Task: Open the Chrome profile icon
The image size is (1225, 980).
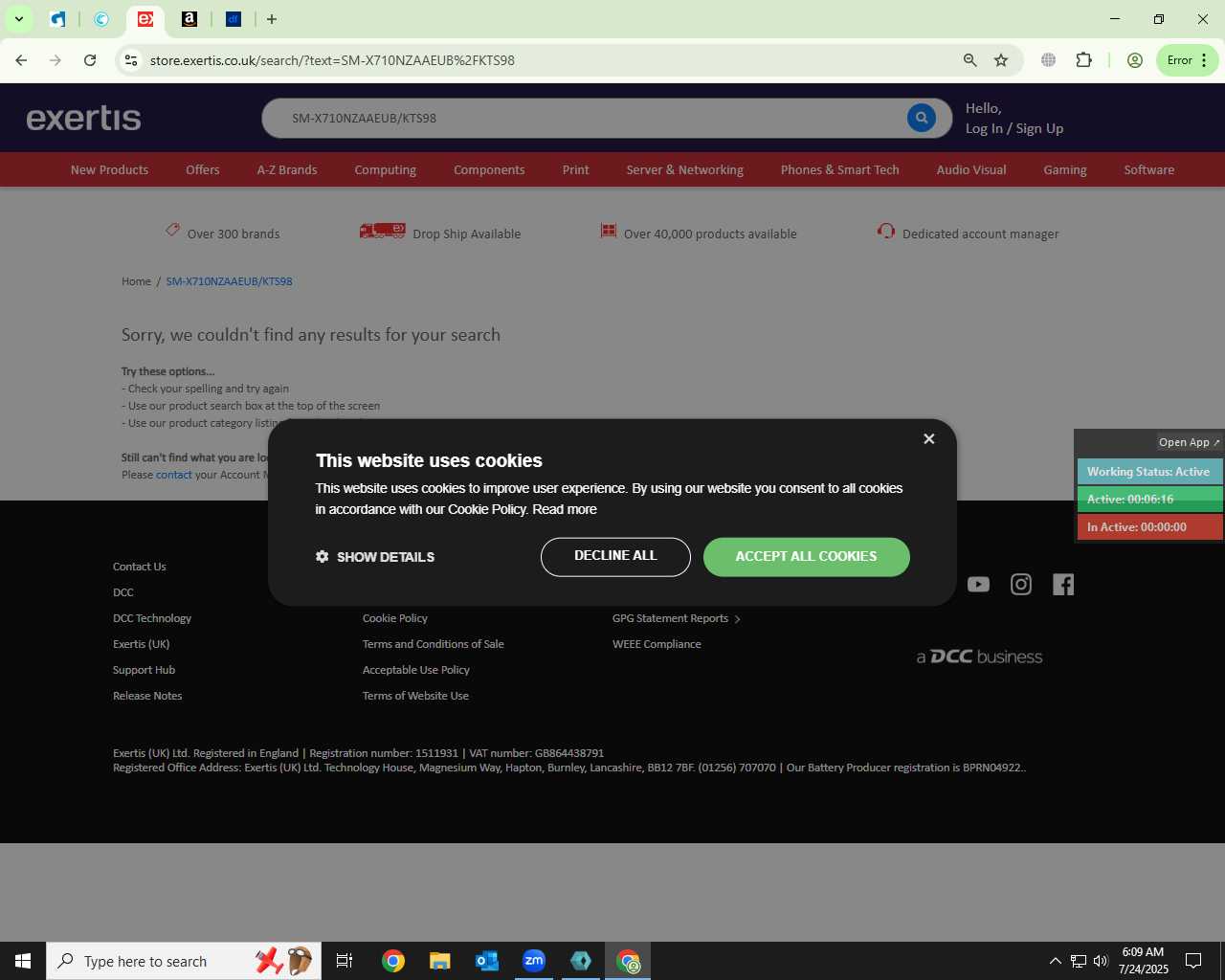Action: pos(1135,60)
